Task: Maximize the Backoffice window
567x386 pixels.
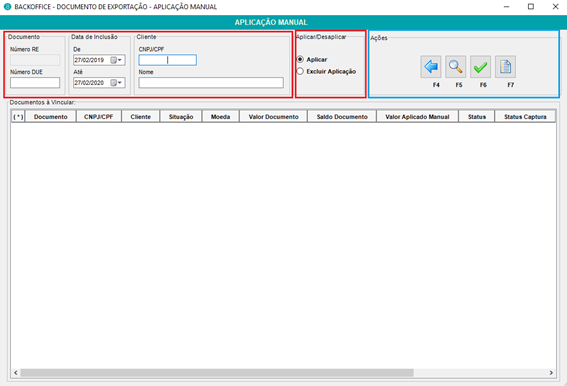Action: (x=531, y=7)
